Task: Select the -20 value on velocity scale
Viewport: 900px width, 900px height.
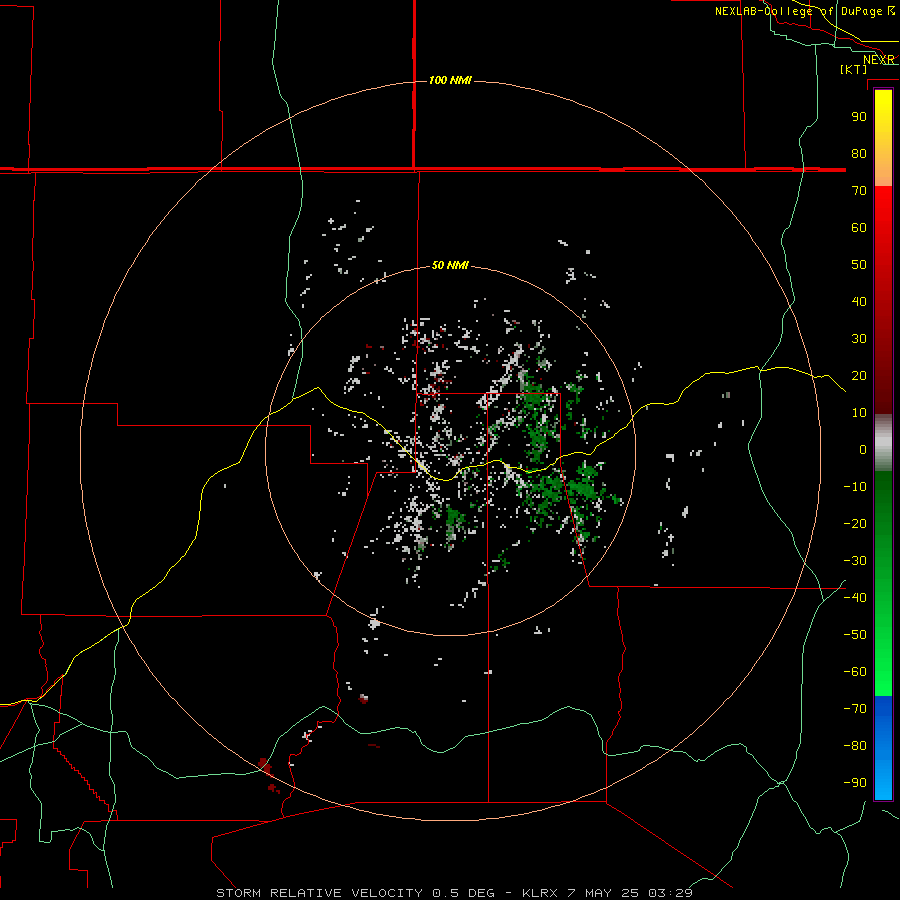Action: [855, 523]
